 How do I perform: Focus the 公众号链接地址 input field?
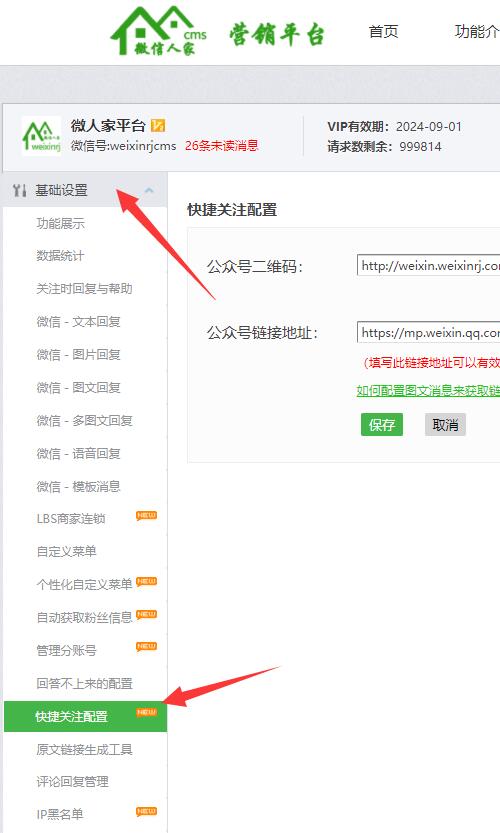pos(428,333)
